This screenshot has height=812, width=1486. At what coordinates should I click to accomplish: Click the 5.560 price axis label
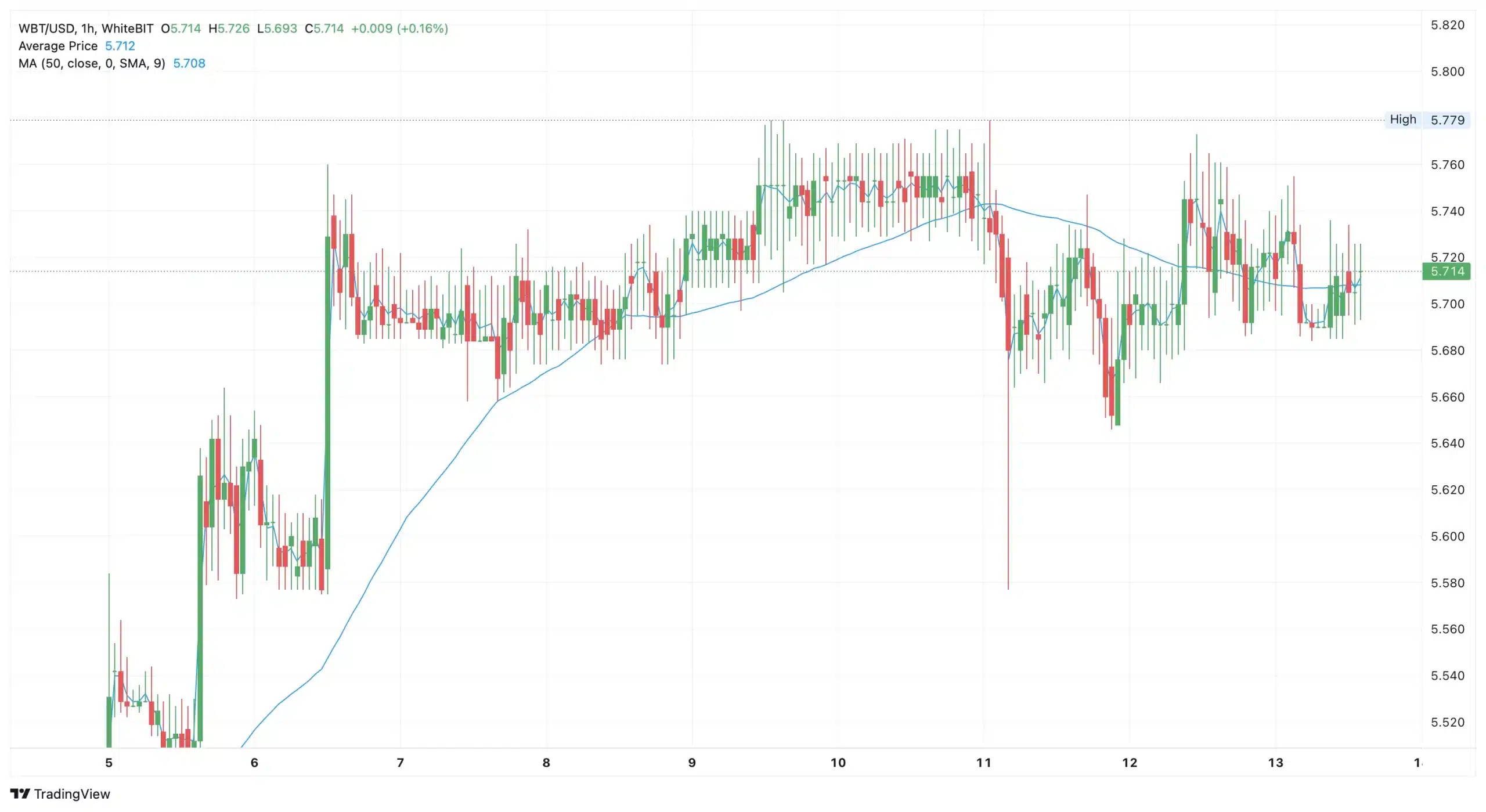tap(1448, 629)
